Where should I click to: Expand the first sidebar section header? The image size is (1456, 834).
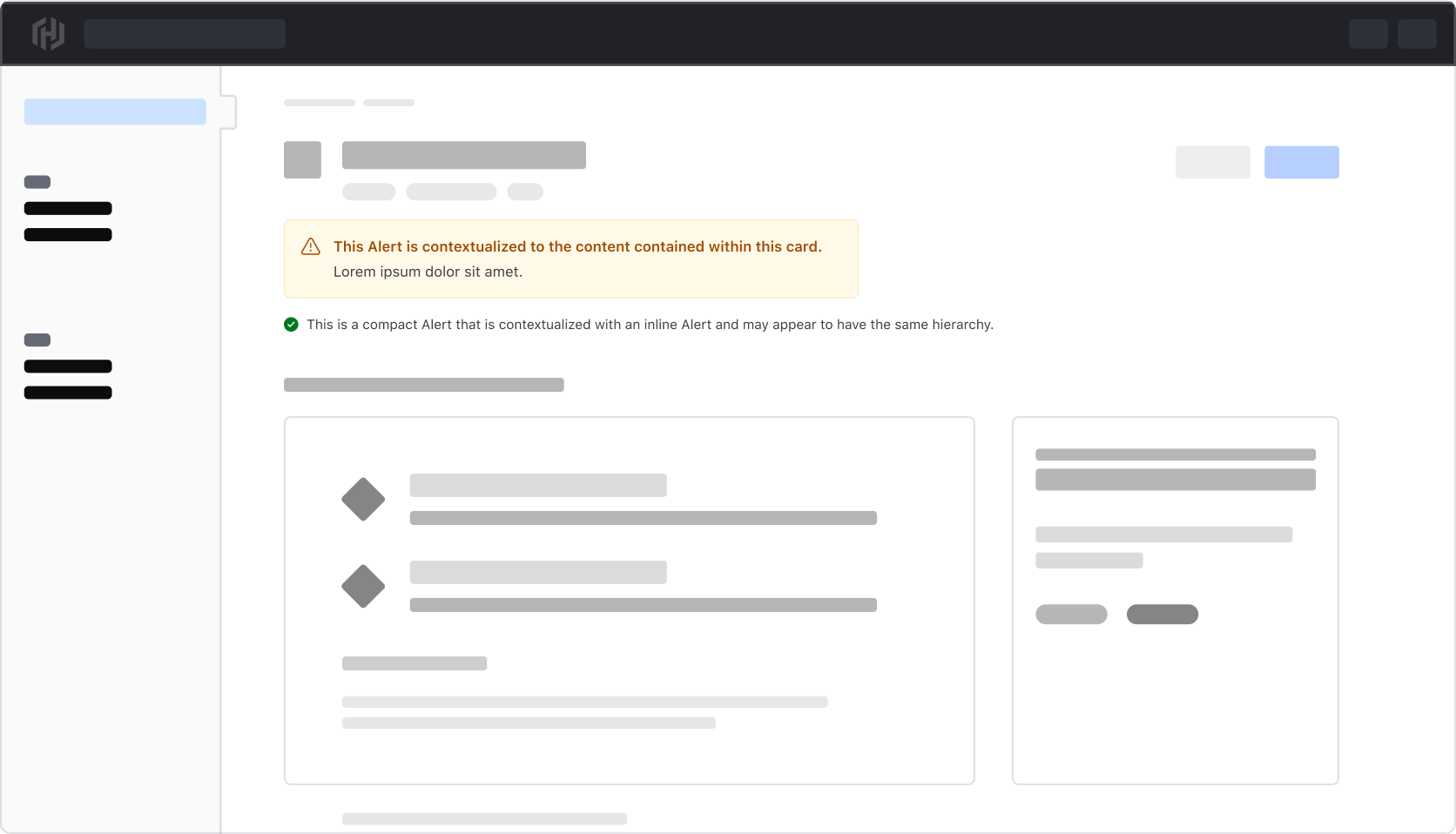pyautogui.click(x=37, y=181)
